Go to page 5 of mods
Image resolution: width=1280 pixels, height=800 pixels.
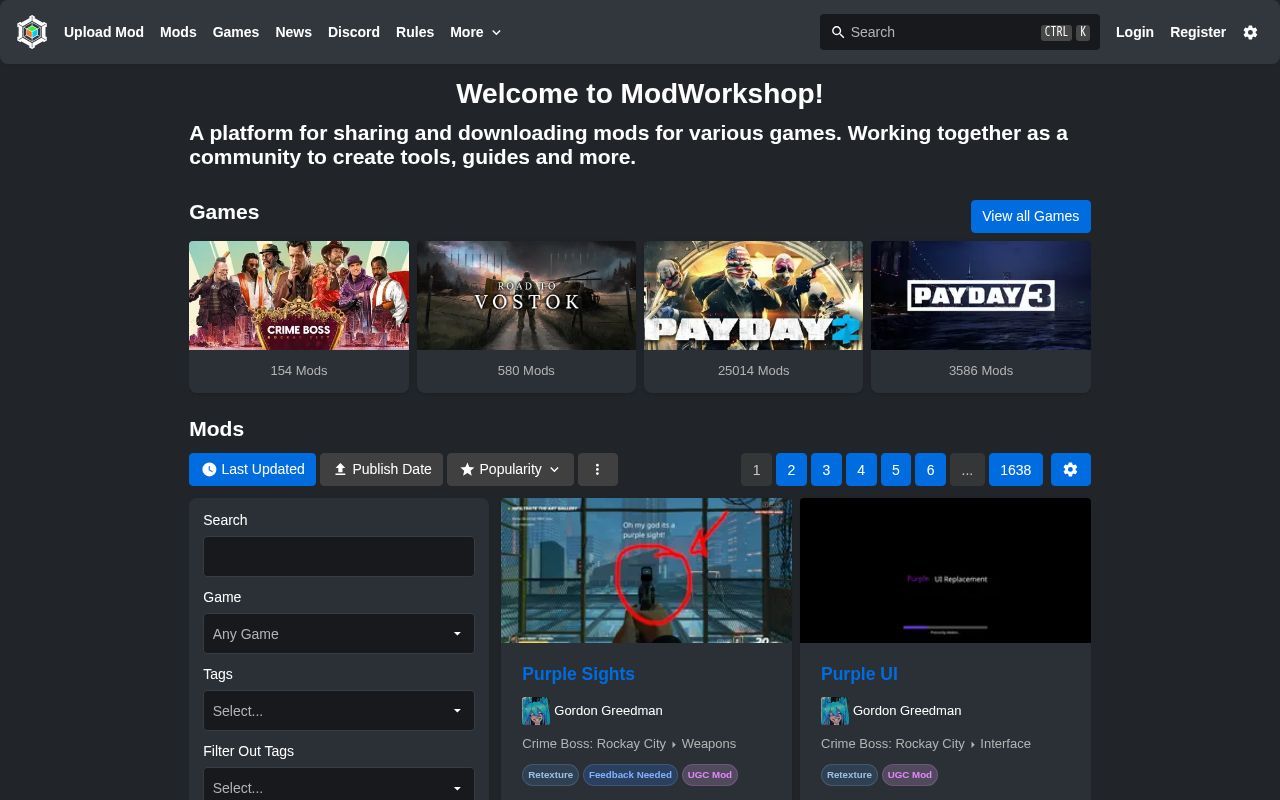896,469
